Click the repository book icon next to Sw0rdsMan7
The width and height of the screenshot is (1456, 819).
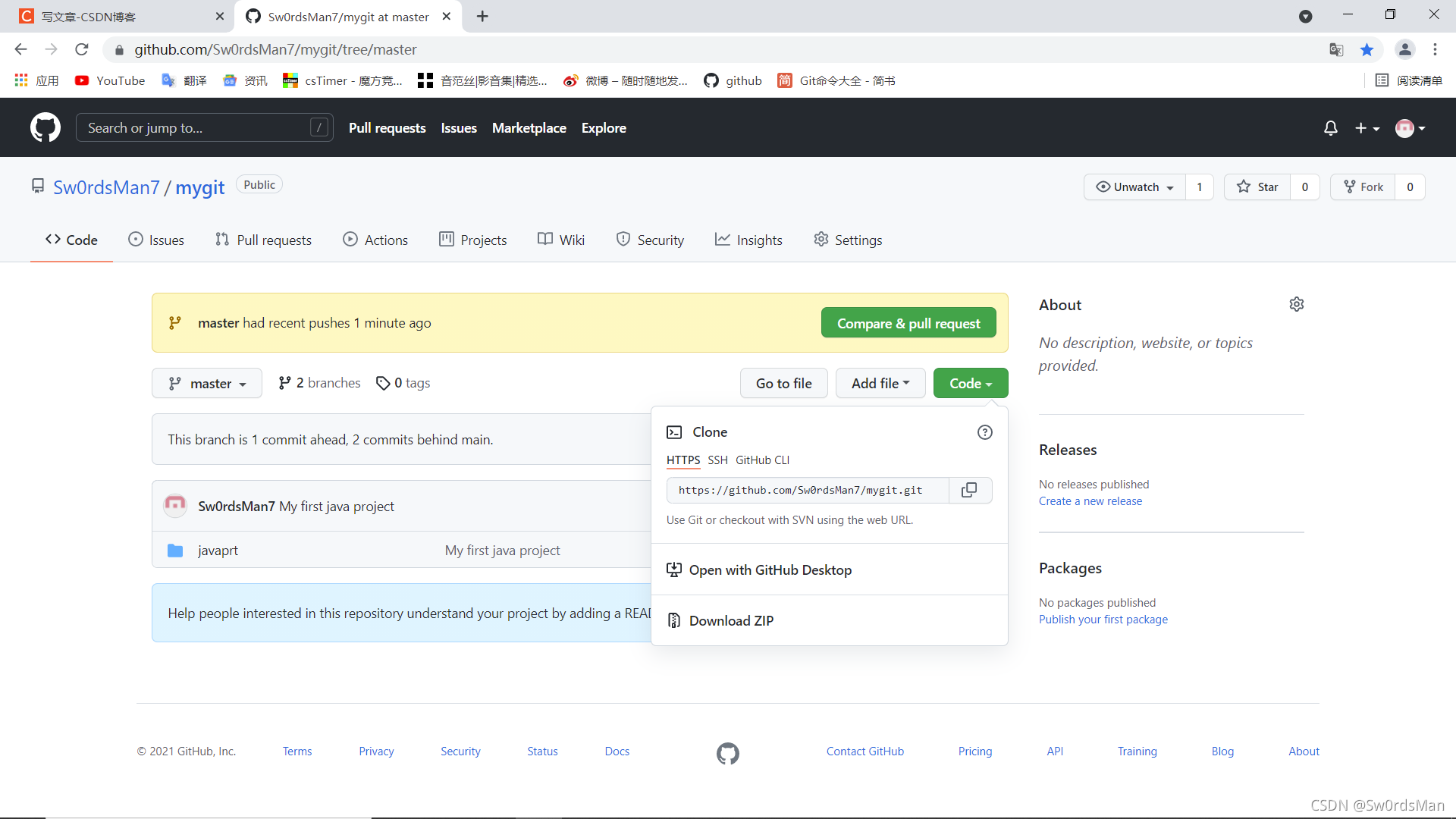(x=38, y=186)
